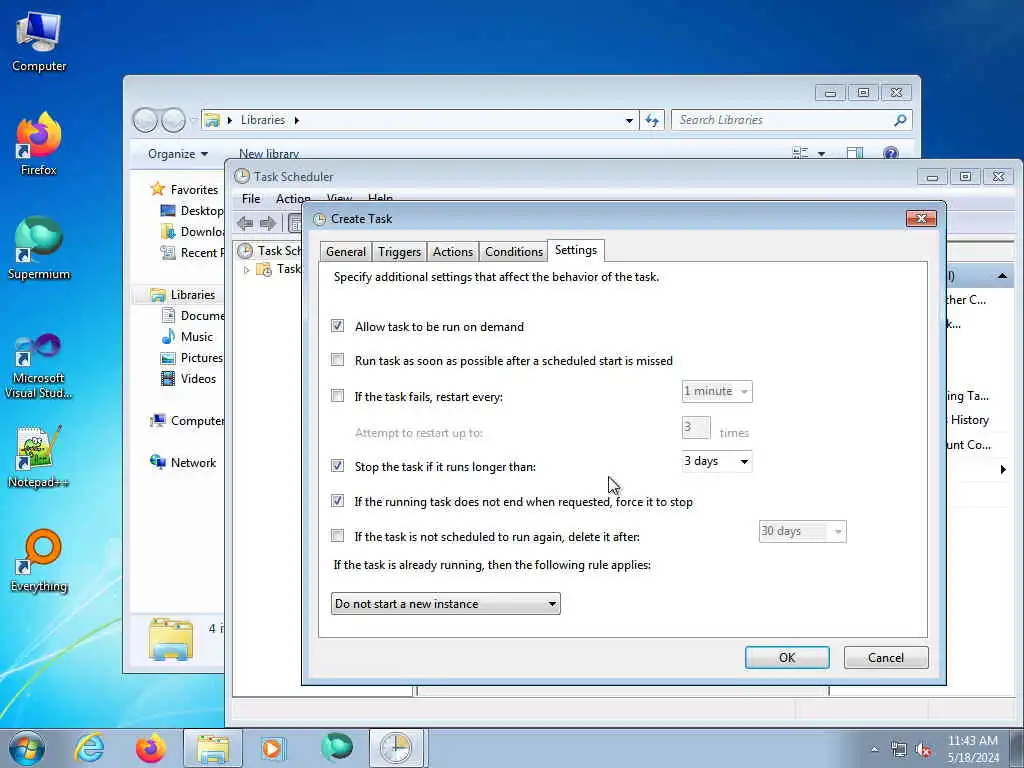Open the network status tray icon
Screen dimensions: 1024x768
click(x=899, y=750)
